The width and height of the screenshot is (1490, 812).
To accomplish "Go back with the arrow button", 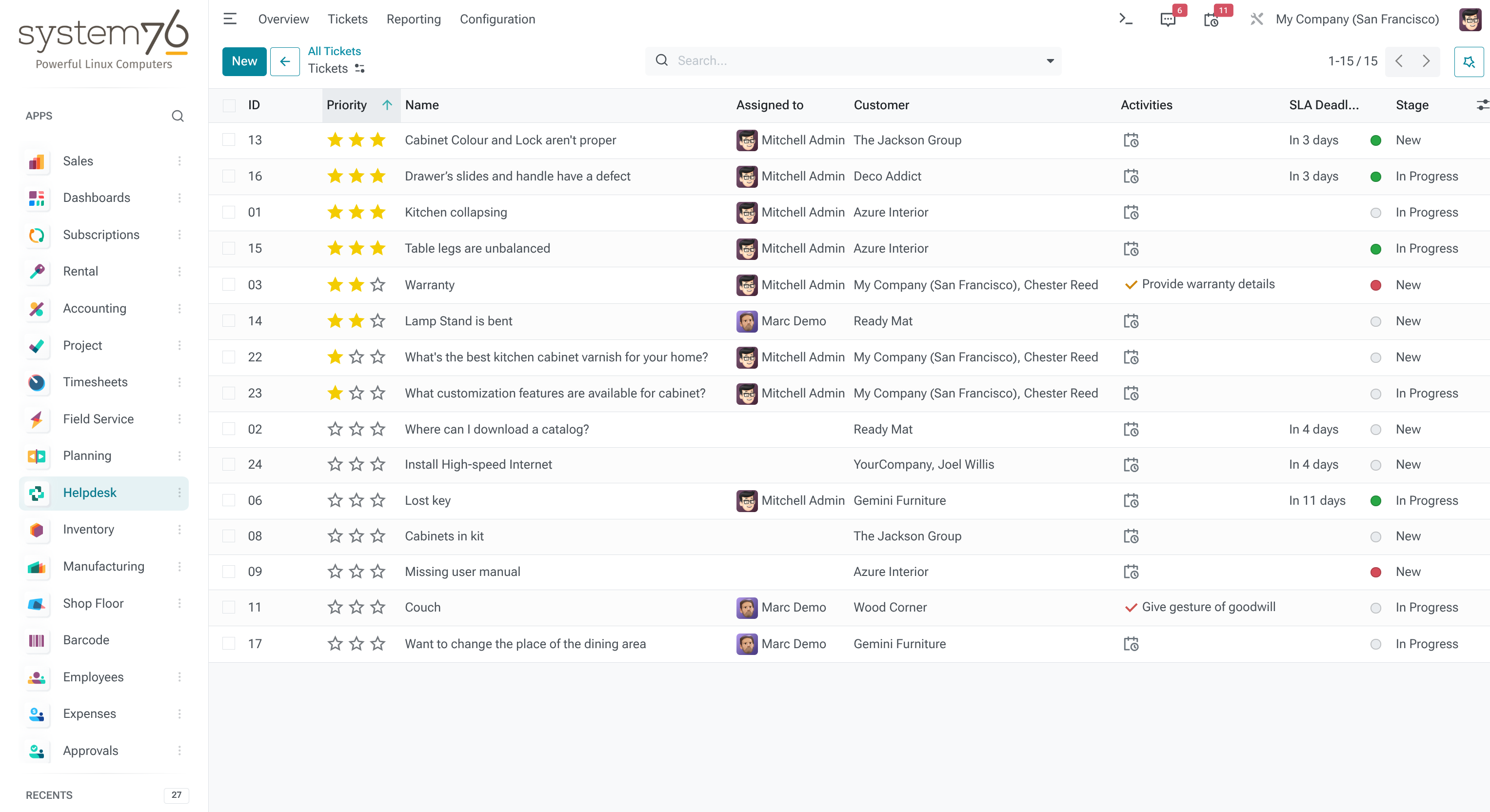I will (285, 62).
